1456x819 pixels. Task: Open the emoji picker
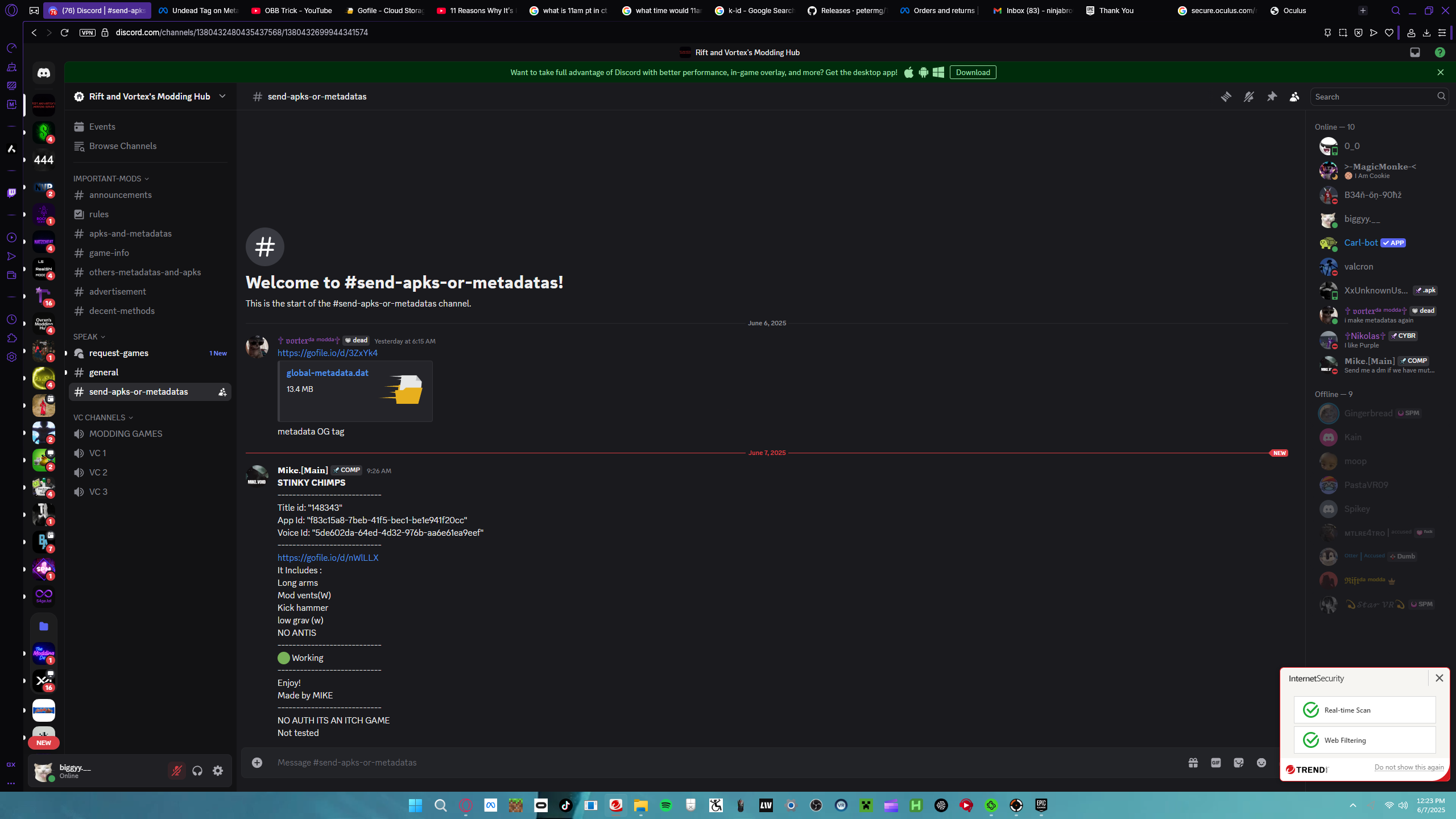tap(1261, 763)
